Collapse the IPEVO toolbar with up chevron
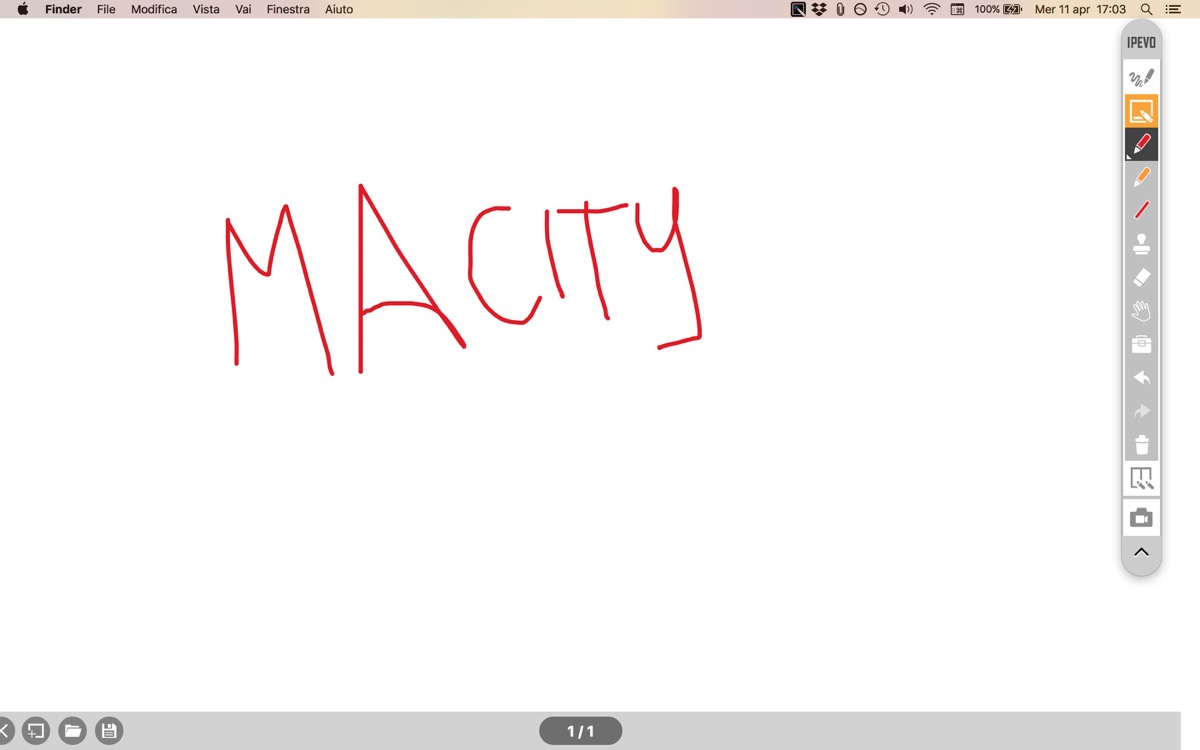The image size is (1200, 750). [x=1141, y=552]
